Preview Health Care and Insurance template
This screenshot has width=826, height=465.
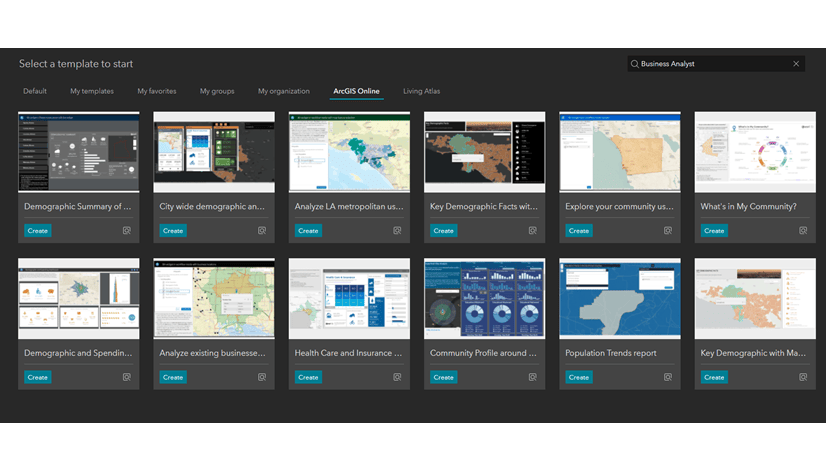(x=397, y=377)
